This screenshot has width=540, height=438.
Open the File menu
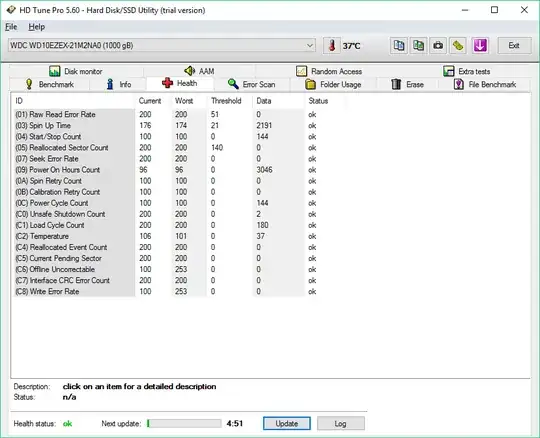click(x=11, y=27)
